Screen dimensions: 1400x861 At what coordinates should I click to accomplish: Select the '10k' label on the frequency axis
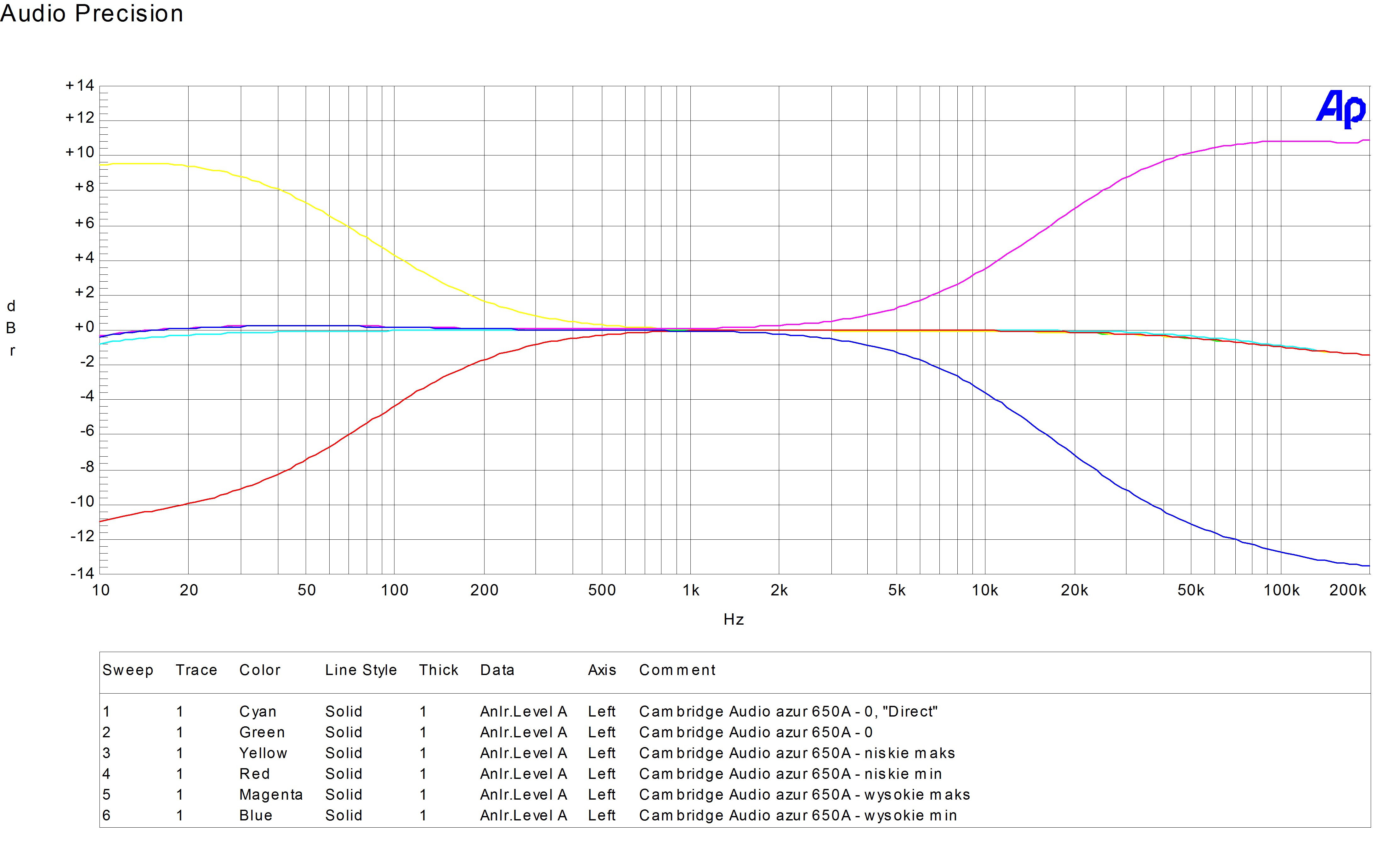985,590
